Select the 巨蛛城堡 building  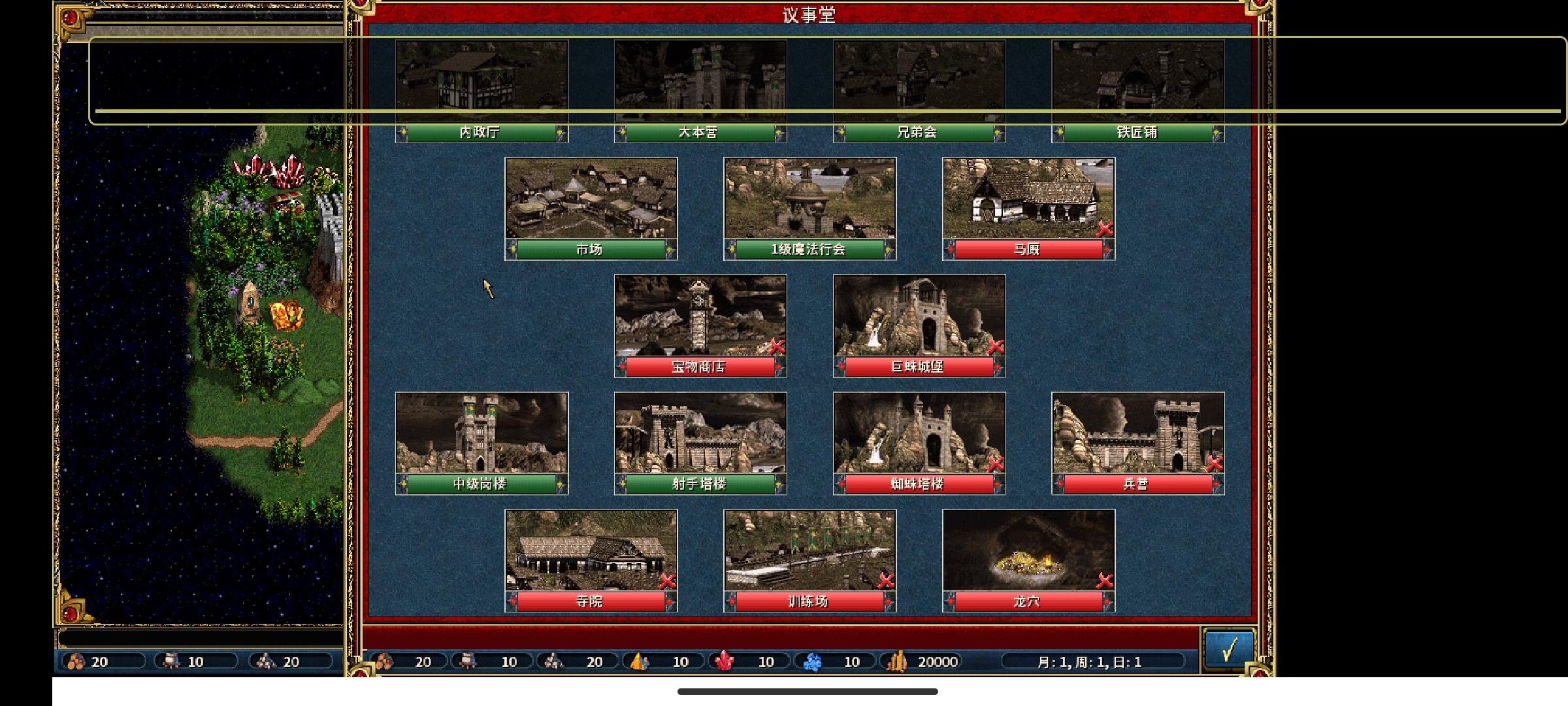click(x=919, y=326)
